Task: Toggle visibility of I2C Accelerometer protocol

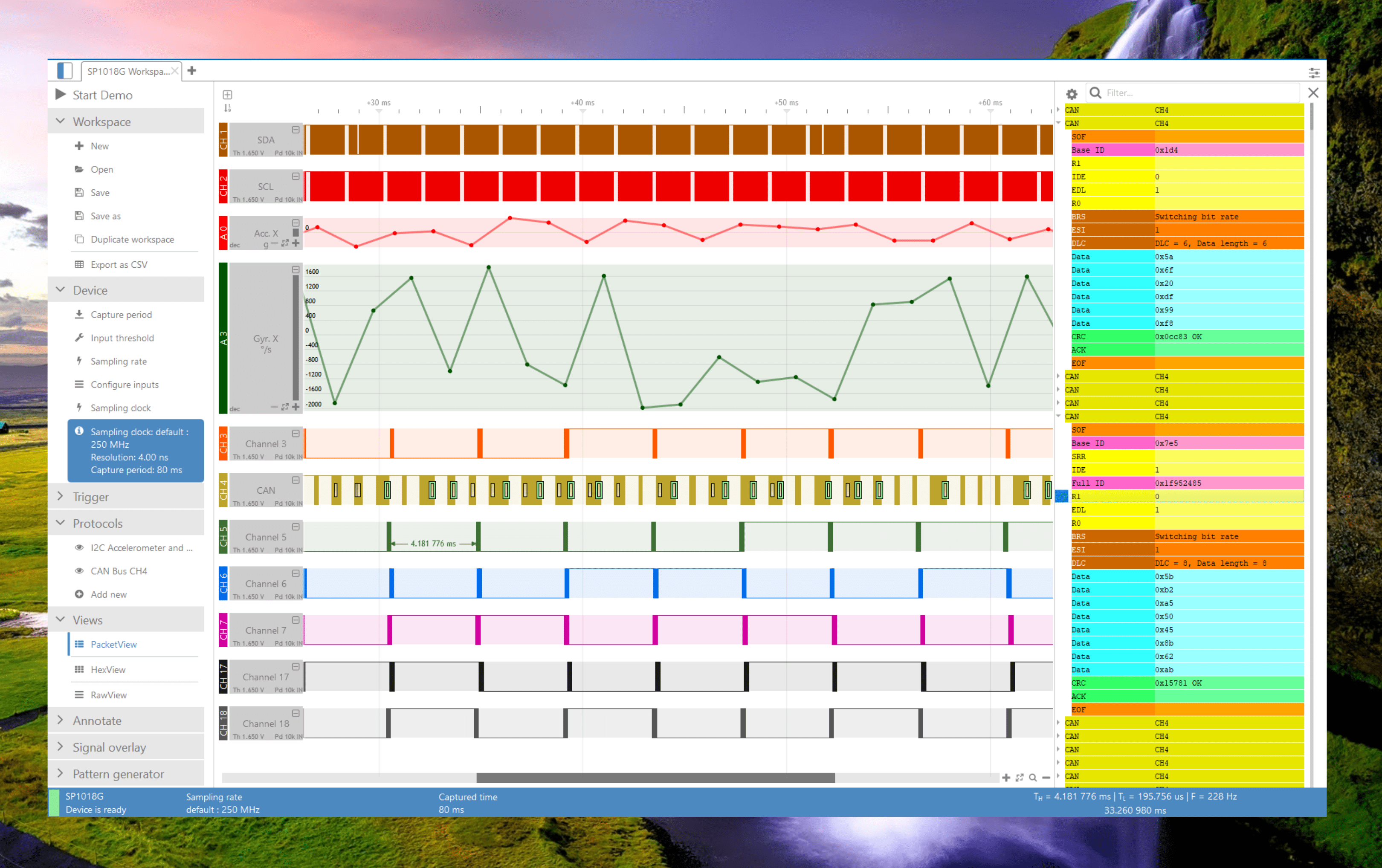Action: [79, 547]
